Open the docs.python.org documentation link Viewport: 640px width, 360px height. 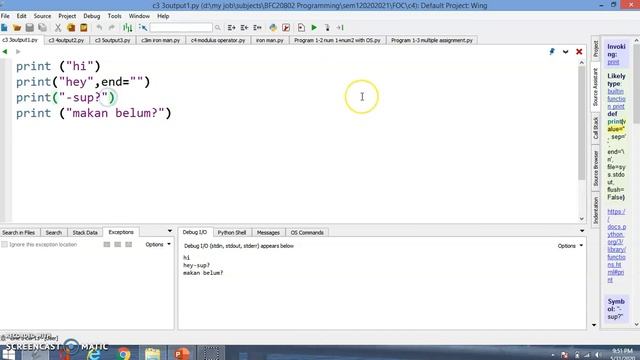coord(616,245)
